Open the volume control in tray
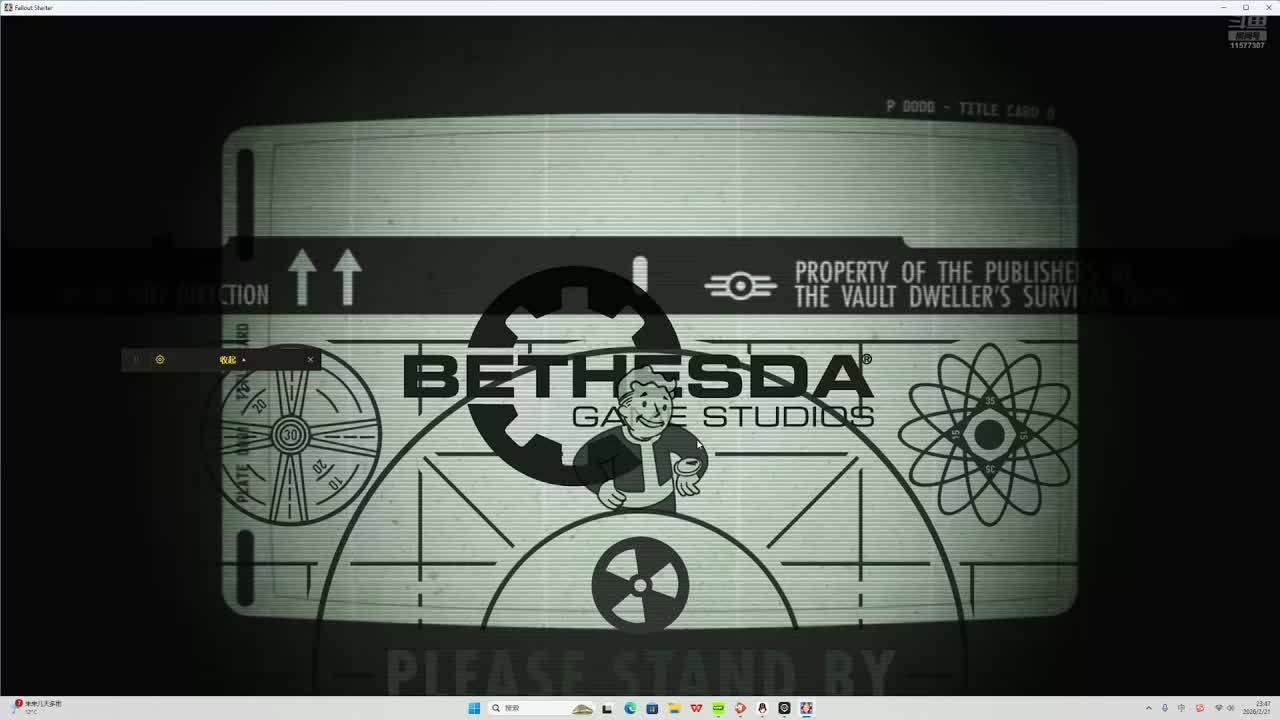Screen dimensions: 1280x720 (x=1230, y=708)
